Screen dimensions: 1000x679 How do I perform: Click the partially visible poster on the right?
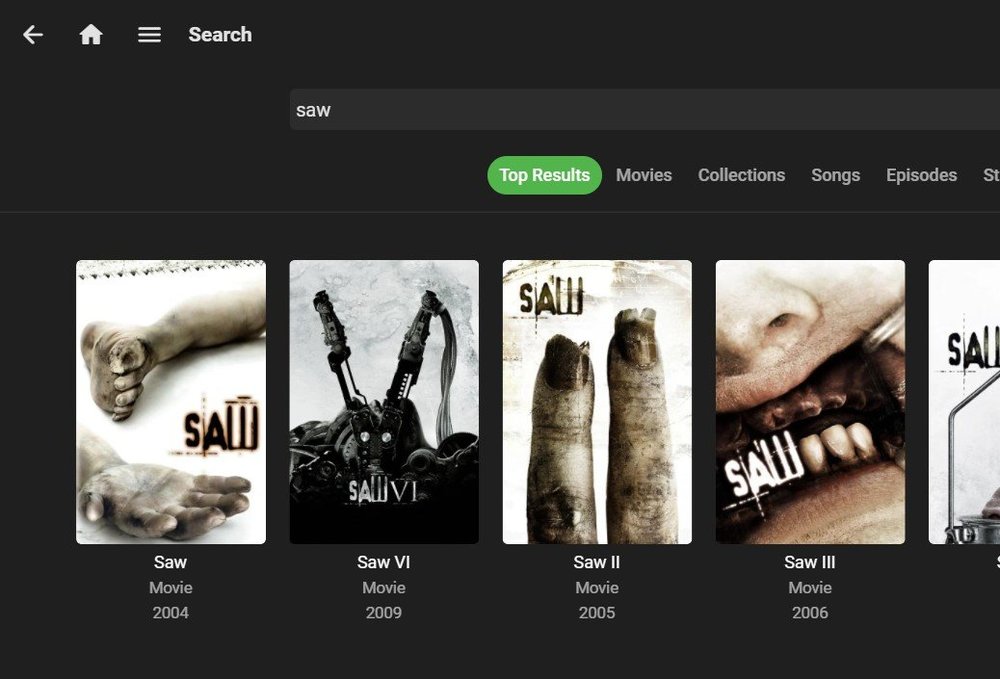click(x=963, y=400)
